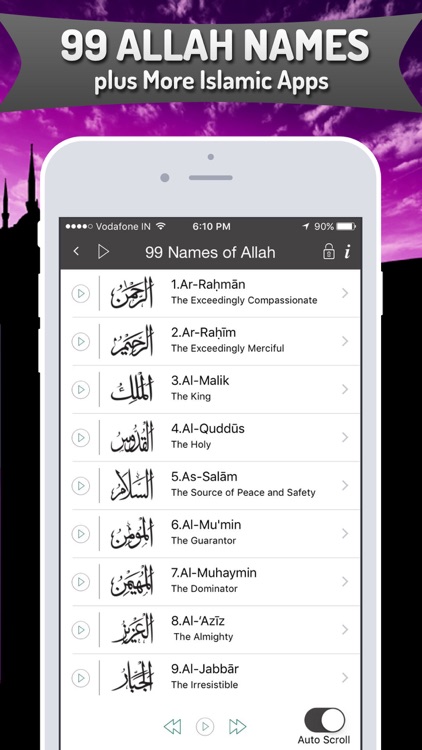Play audio for Al-Mu'min

[81, 534]
